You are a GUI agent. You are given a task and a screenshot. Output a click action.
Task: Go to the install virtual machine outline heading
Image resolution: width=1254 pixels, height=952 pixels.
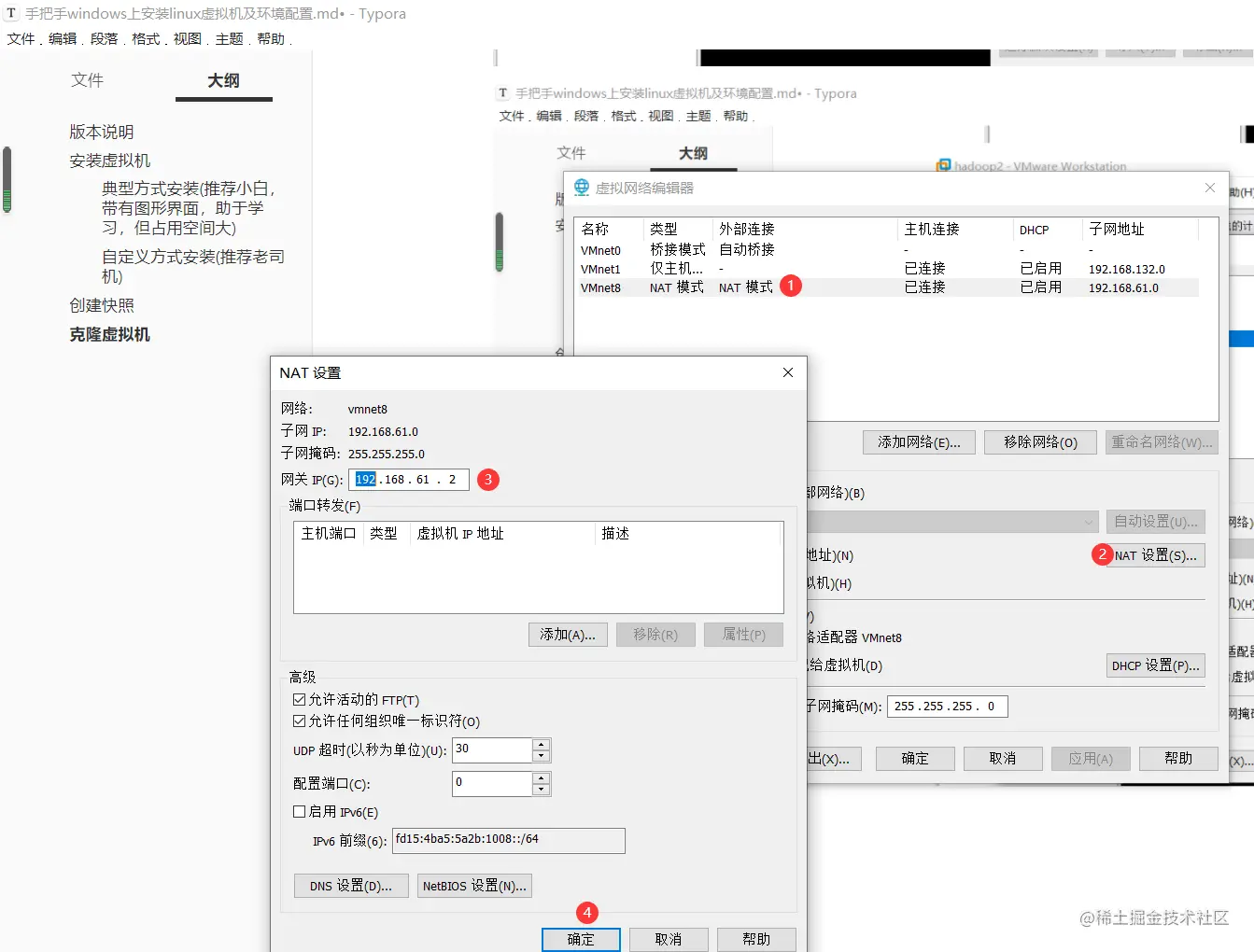tap(109, 161)
